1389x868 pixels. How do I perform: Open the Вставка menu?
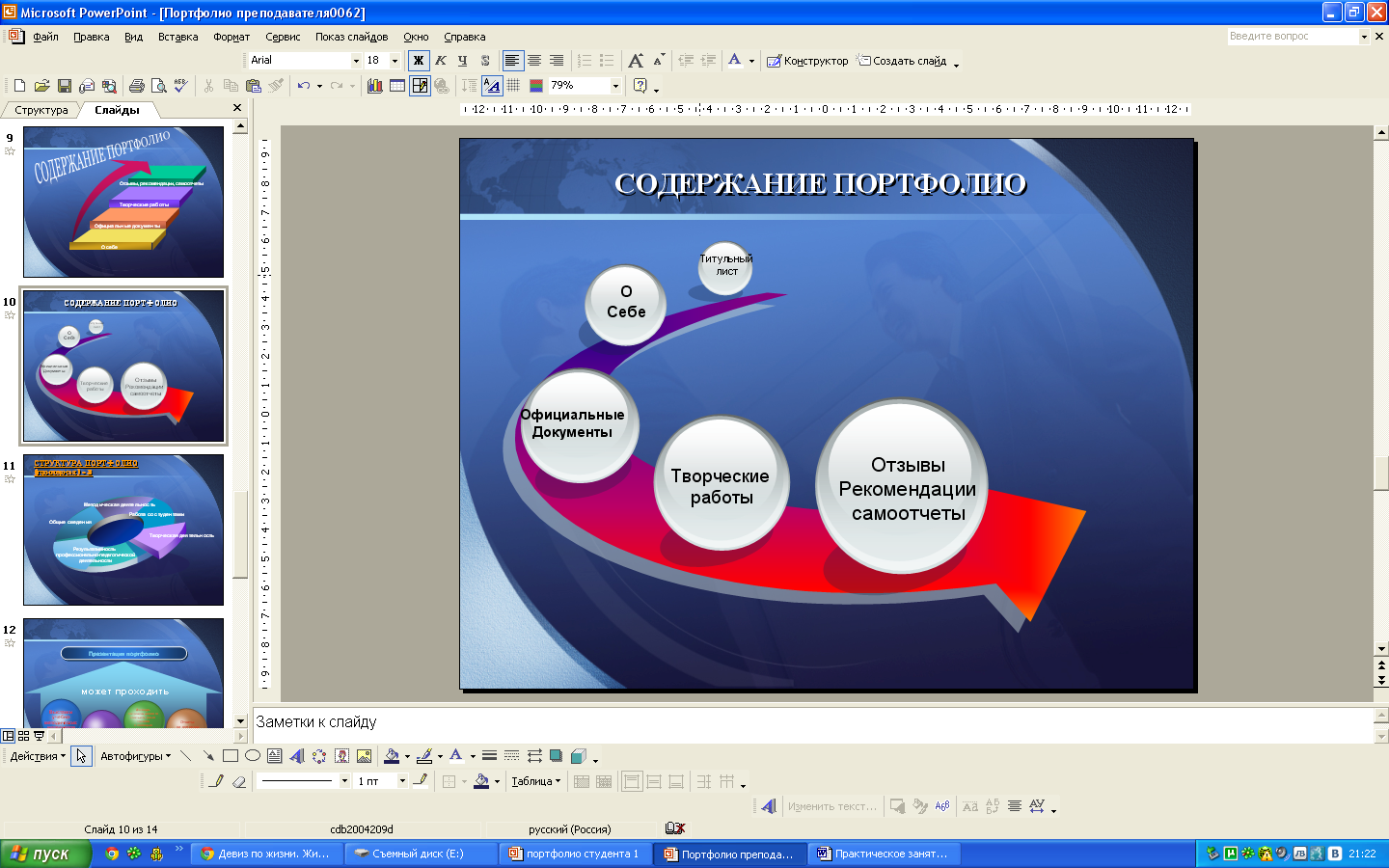(177, 37)
